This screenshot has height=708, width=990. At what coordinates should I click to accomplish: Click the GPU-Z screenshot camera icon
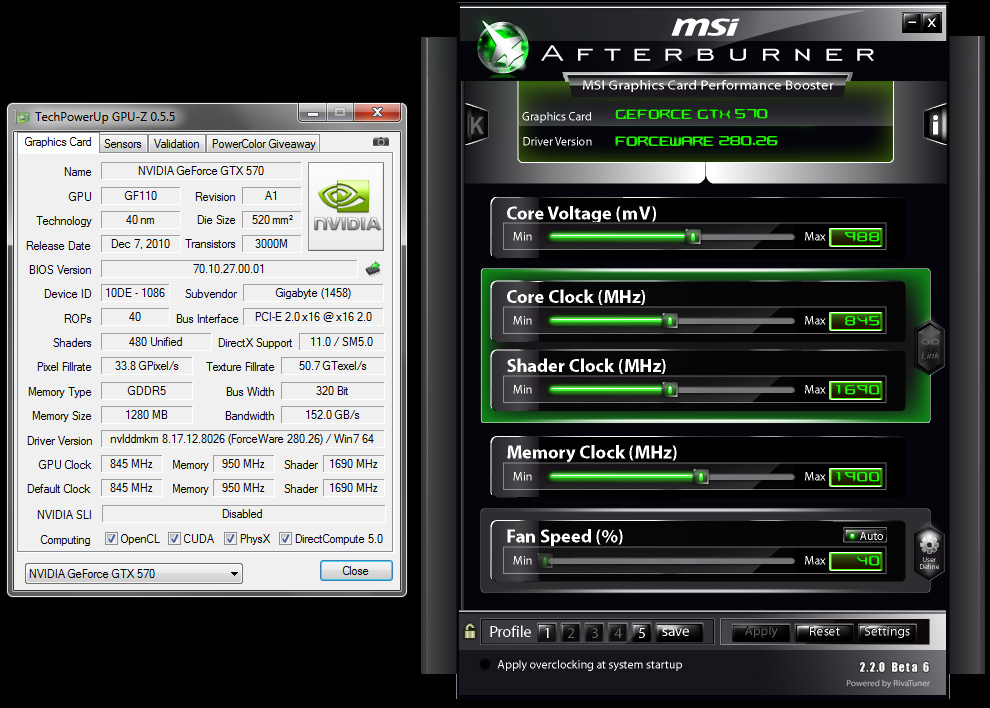[x=381, y=142]
